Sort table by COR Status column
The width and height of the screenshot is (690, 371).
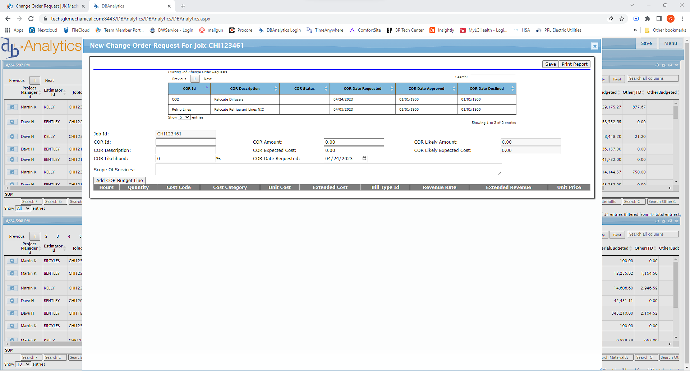click(x=305, y=88)
